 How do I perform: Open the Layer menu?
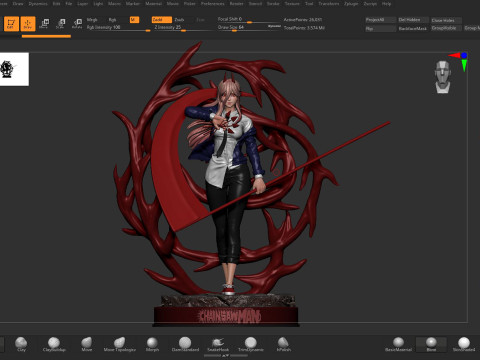click(83, 4)
